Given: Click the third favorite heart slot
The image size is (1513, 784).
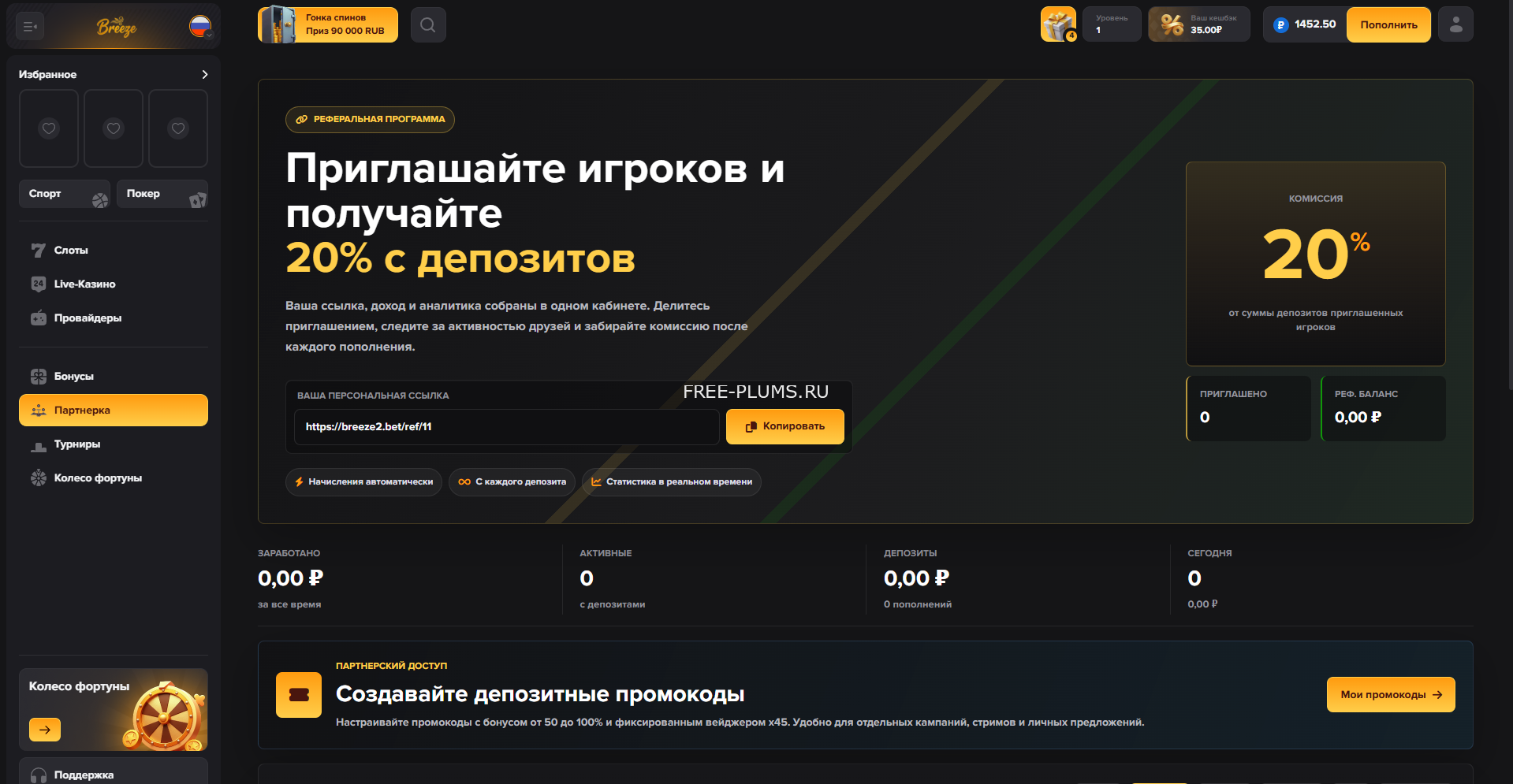Looking at the screenshot, I should 178,128.
